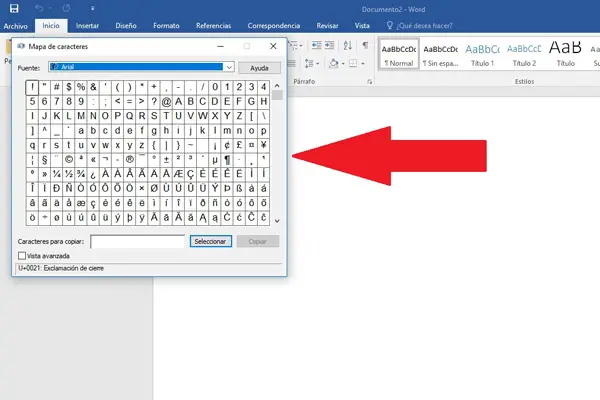
Task: Select the ! exclamation character cell
Action: 32,87
